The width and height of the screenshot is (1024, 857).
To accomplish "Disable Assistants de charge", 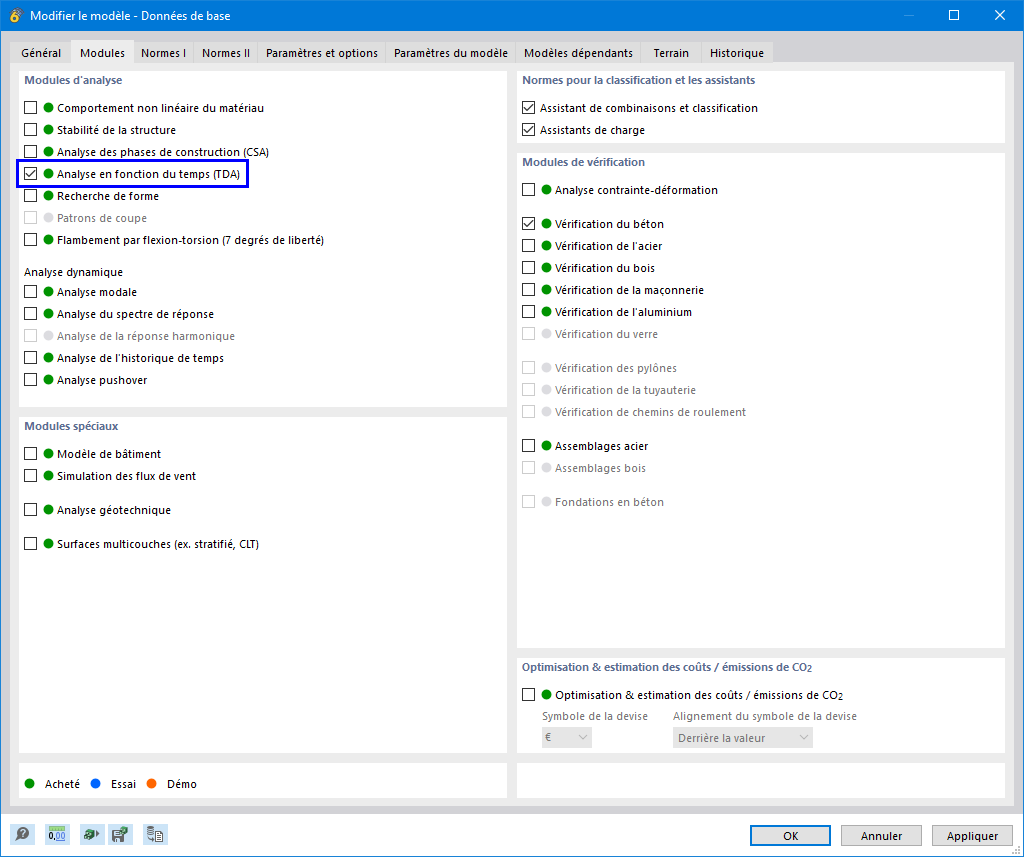I will coord(527,129).
